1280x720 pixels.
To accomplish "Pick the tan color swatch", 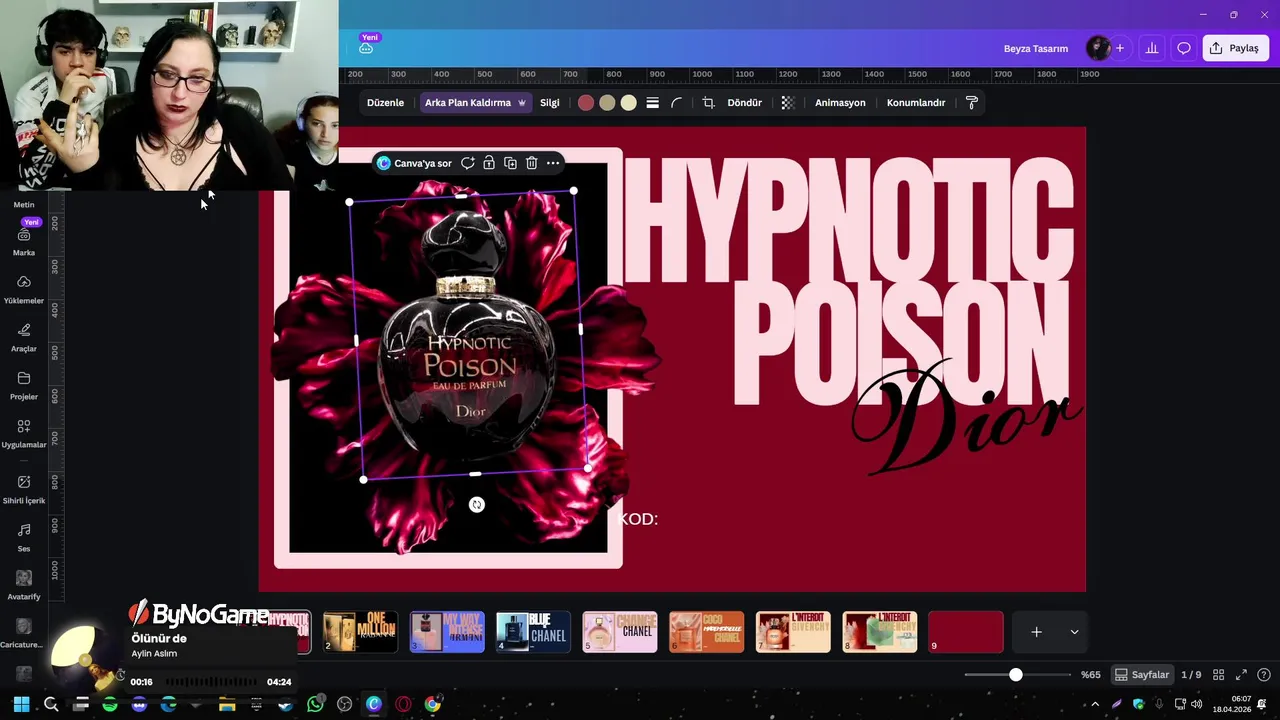I will (607, 103).
